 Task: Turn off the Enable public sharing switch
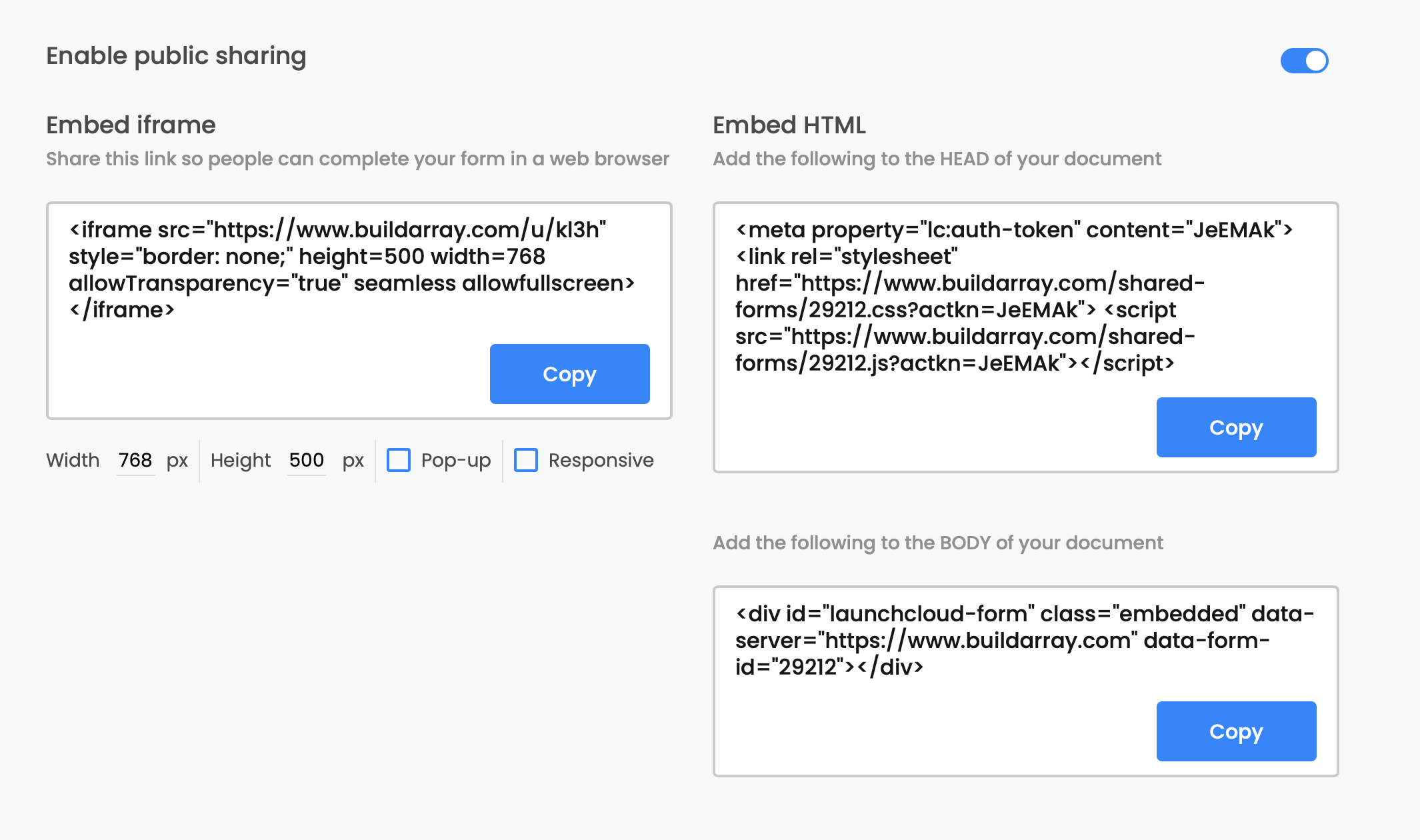[1304, 61]
